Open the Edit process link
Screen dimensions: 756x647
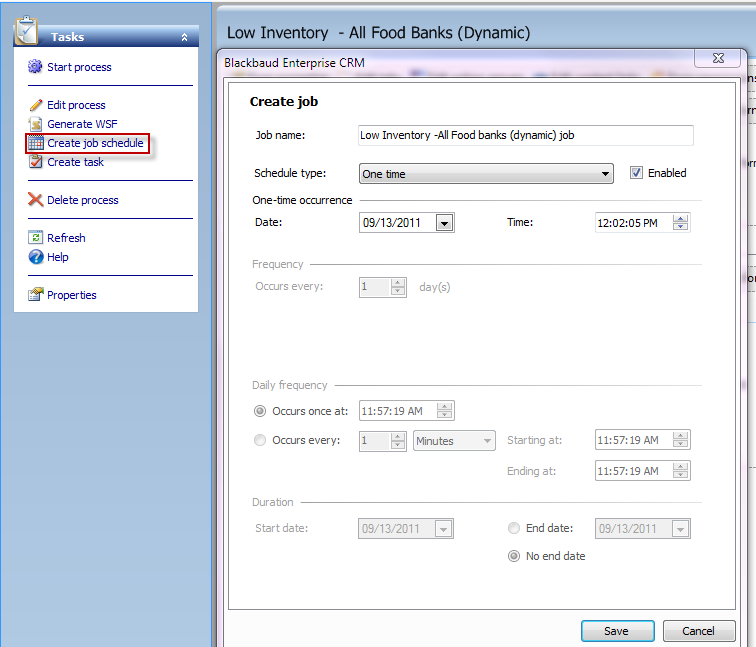tap(76, 105)
